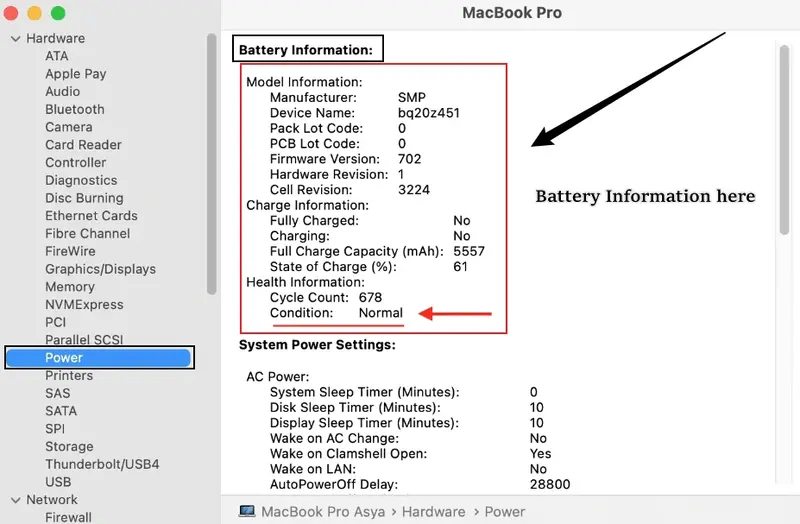The width and height of the screenshot is (800, 524).
Task: Open PCI in the hardware list
Action: [56, 322]
